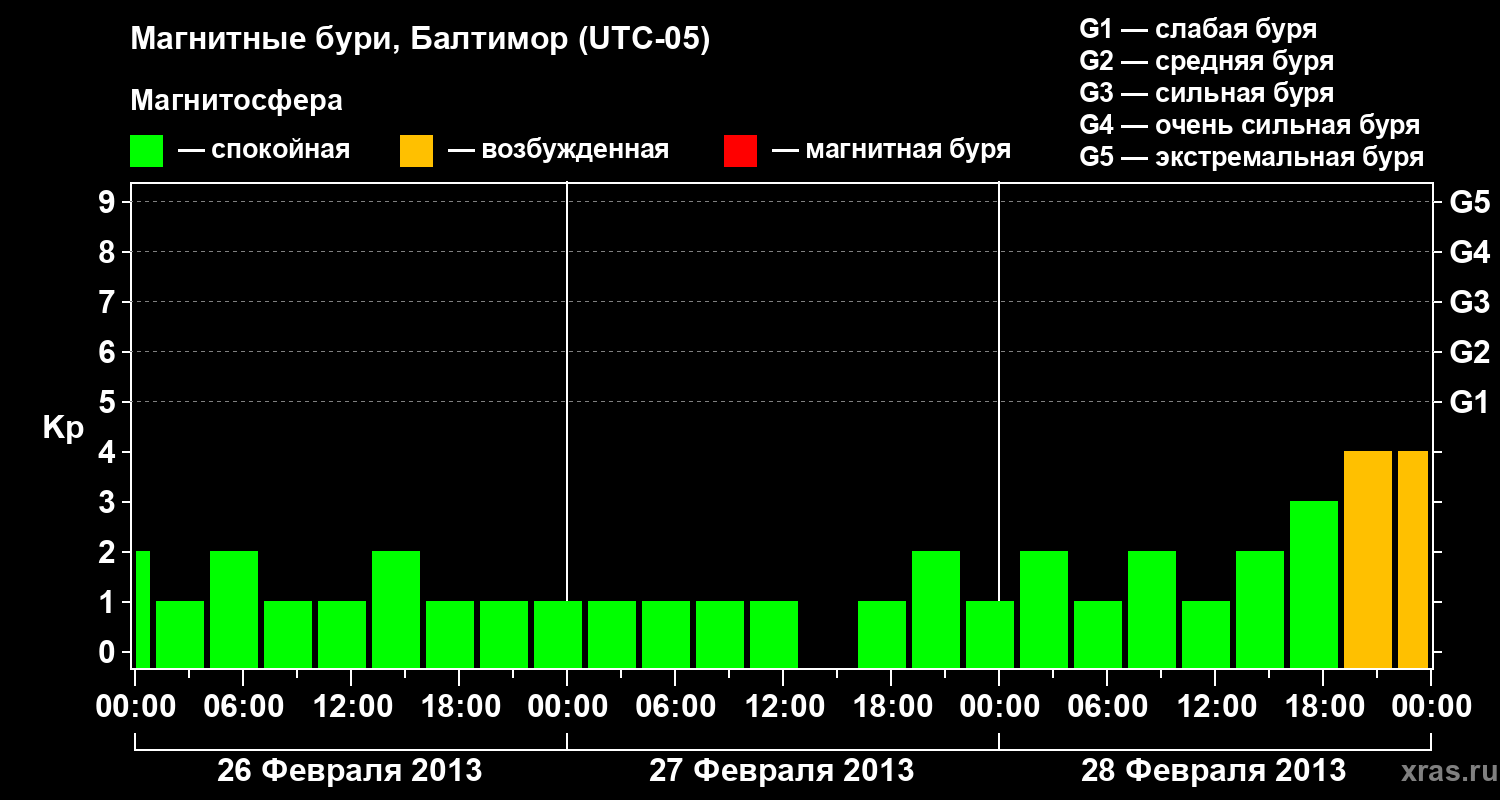Click the '26 Февраля 2013' date label
The height and width of the screenshot is (800, 1500).
coord(350,771)
